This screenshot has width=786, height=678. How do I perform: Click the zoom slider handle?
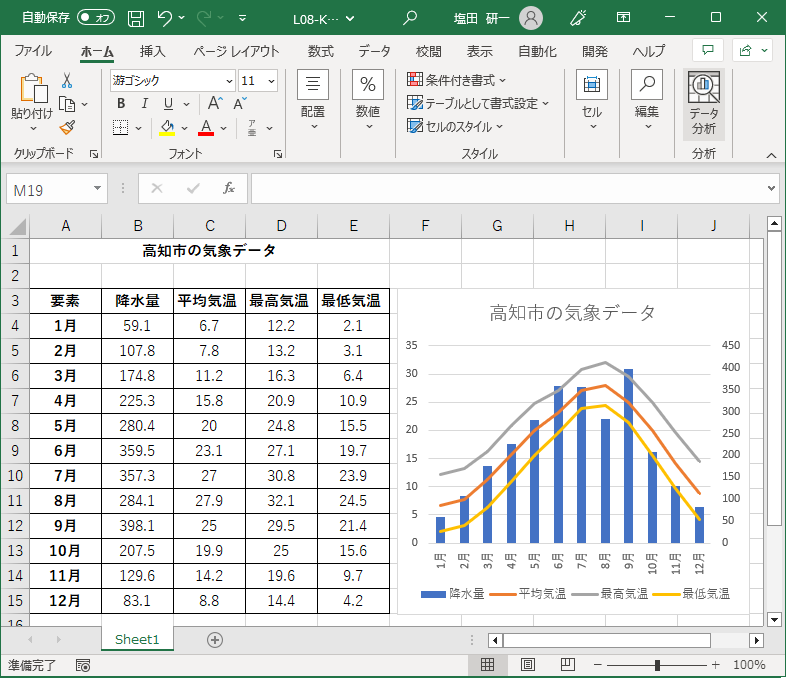tap(657, 665)
